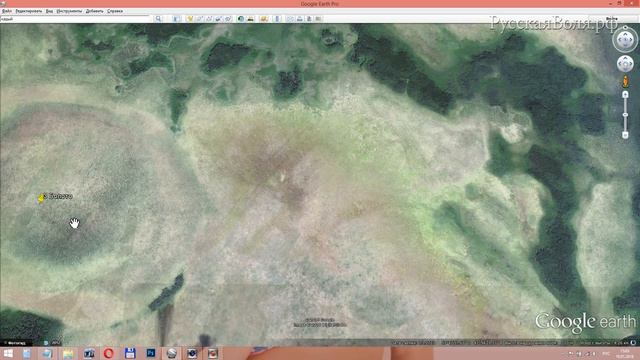Select the Add Image Overlay tool
The image size is (640, 360).
tap(219, 19)
